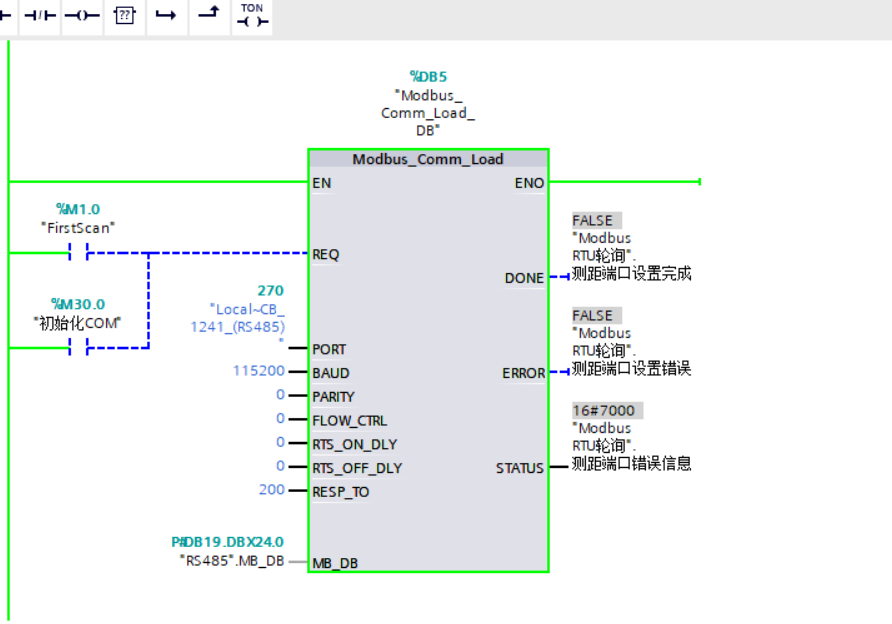Select the DONE output tag 测距端口设置完成
Screen dimensions: 892x624
(x=631, y=273)
